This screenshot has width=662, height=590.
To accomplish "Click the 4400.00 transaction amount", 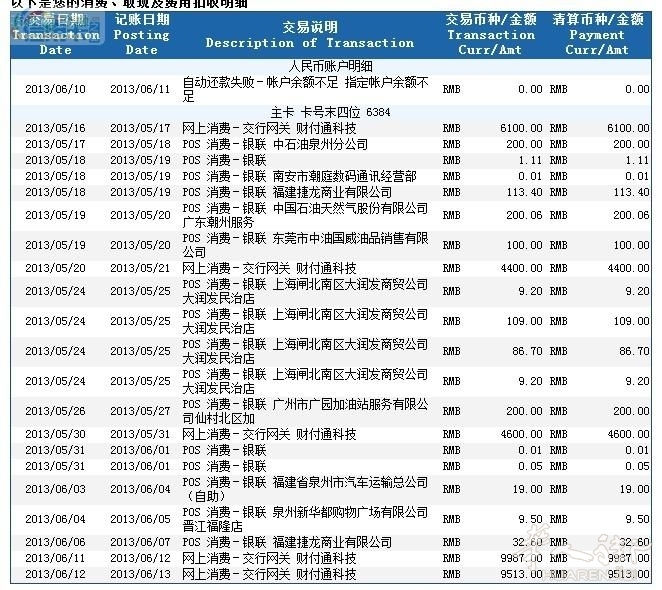I will [521, 268].
